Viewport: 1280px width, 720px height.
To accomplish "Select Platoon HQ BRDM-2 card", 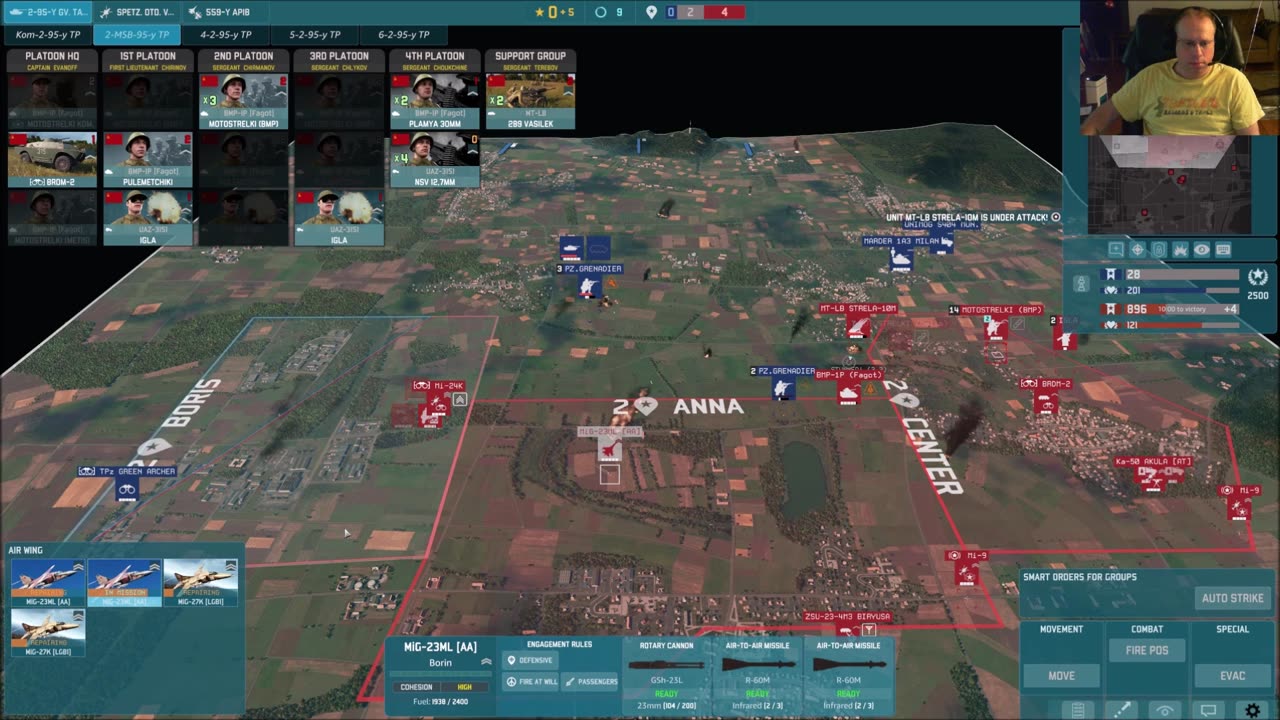I will point(52,160).
